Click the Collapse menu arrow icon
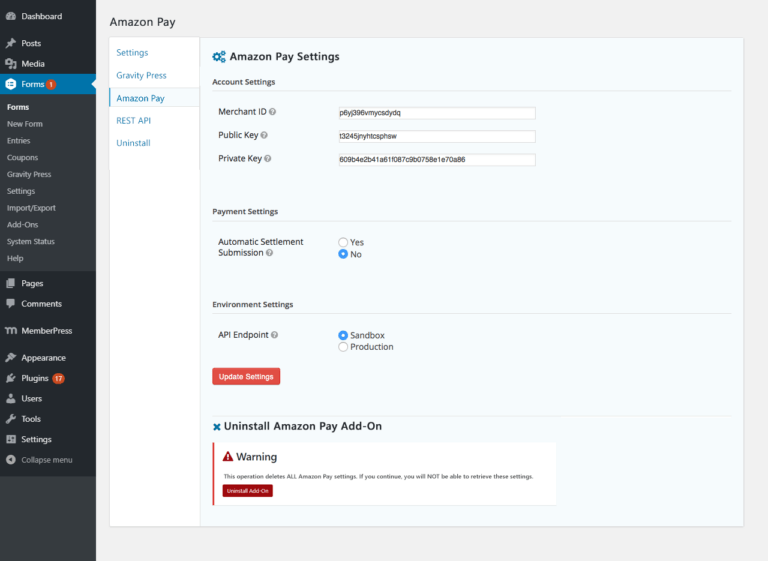Viewport: 768px width, 561px height. 11,460
